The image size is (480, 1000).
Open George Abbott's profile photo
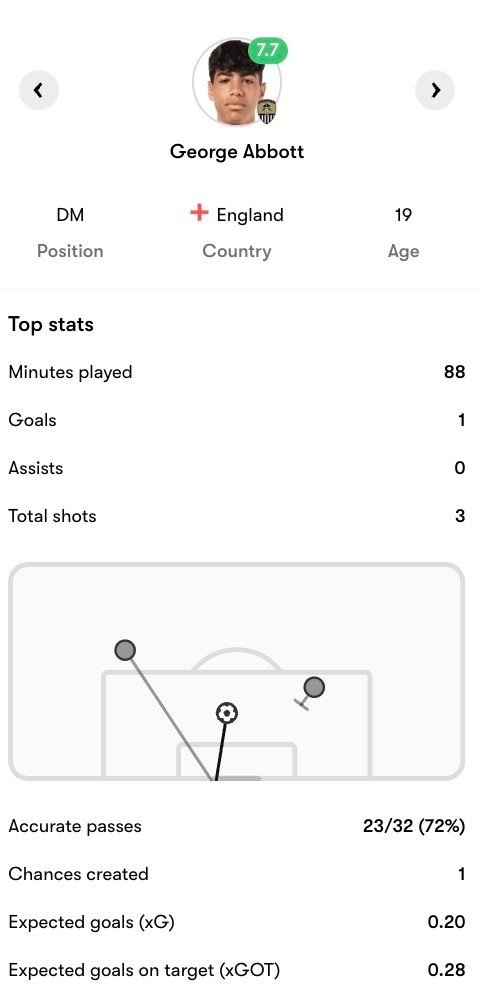[x=236, y=82]
